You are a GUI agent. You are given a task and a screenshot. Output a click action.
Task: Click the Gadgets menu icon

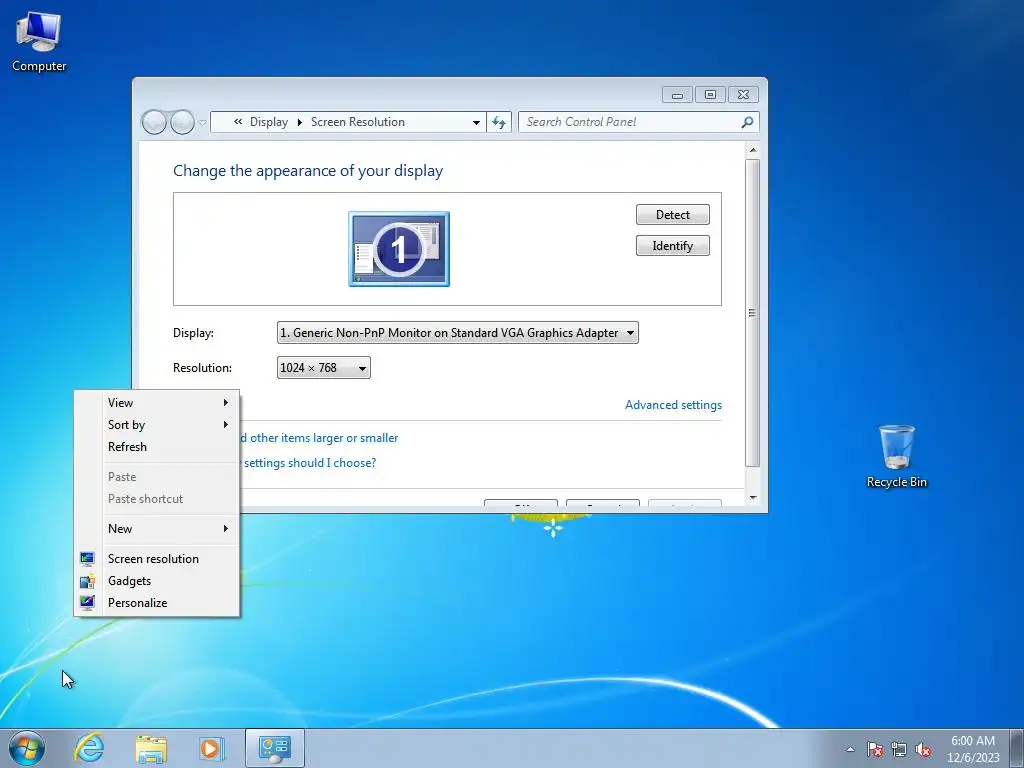(88, 581)
